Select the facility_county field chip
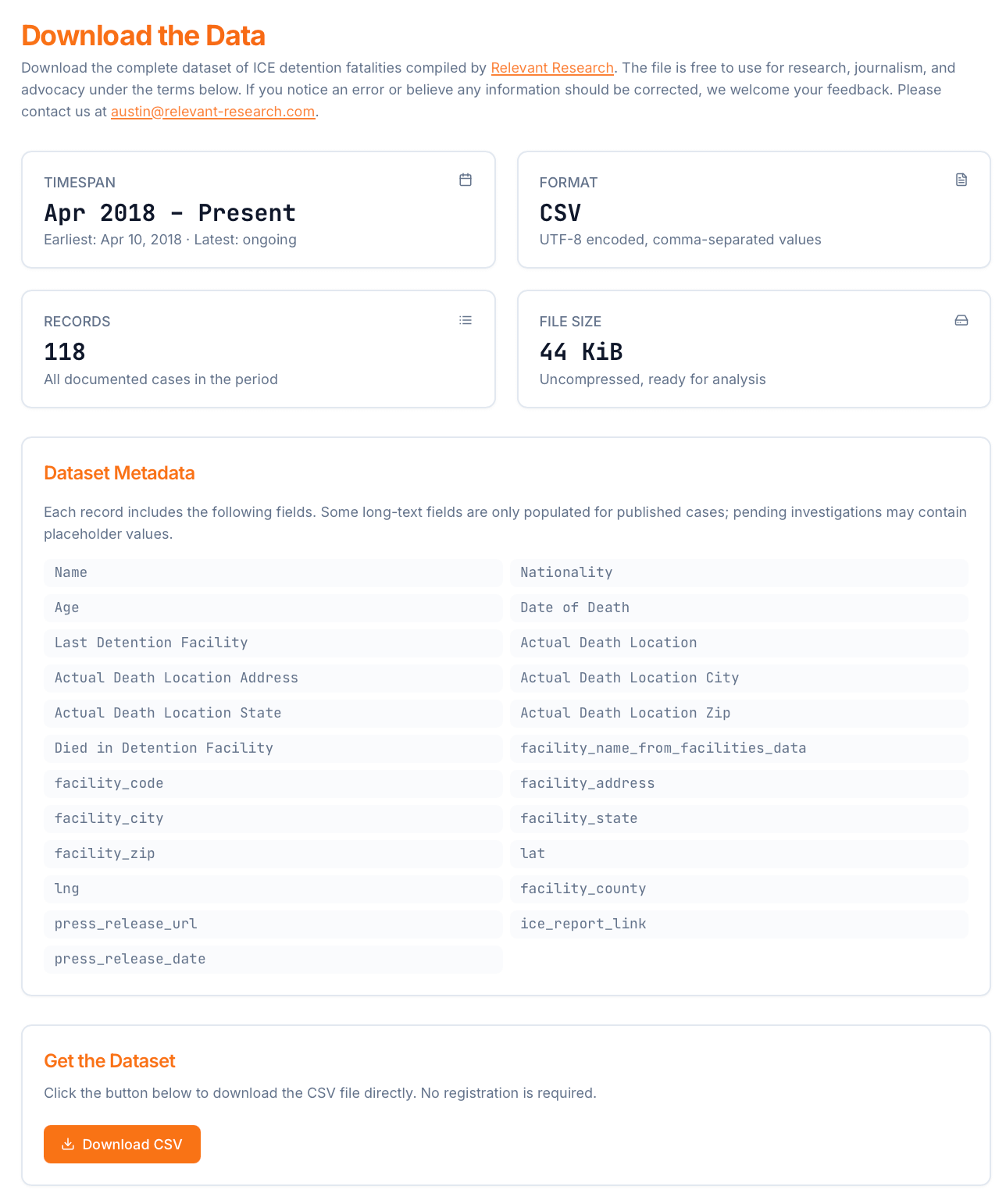This screenshot has width=1006, height=1204. [x=739, y=889]
